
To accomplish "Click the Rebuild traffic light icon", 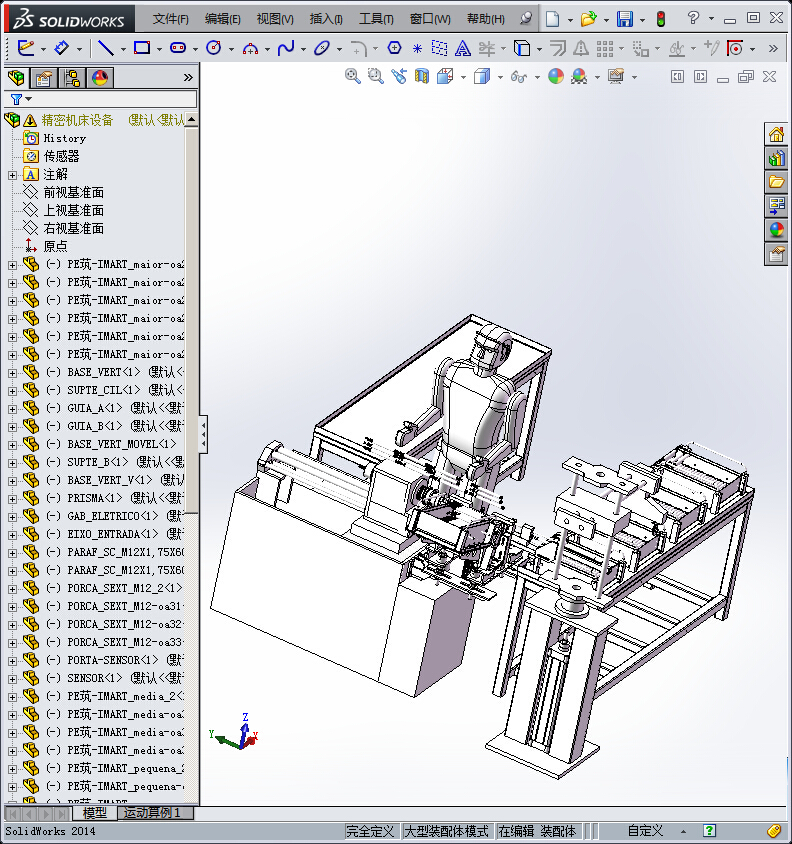I will pos(661,19).
